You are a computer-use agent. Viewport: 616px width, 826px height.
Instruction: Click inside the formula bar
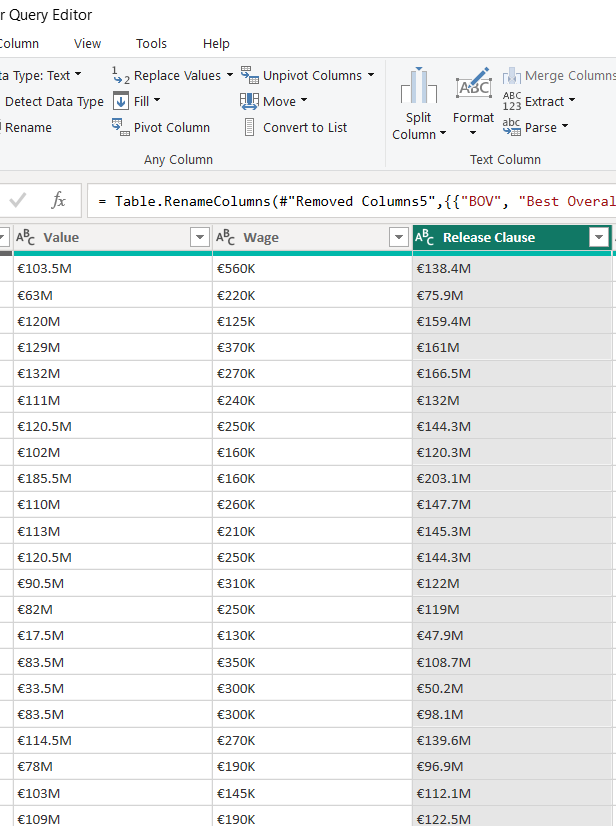click(350, 200)
